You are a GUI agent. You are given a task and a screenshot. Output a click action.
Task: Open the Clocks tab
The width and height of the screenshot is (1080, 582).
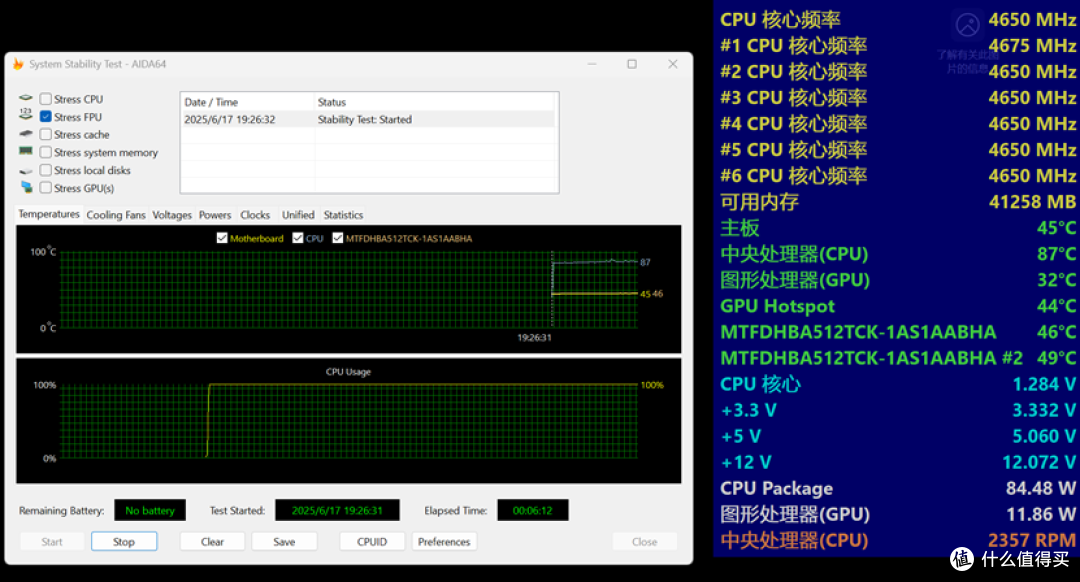click(255, 215)
